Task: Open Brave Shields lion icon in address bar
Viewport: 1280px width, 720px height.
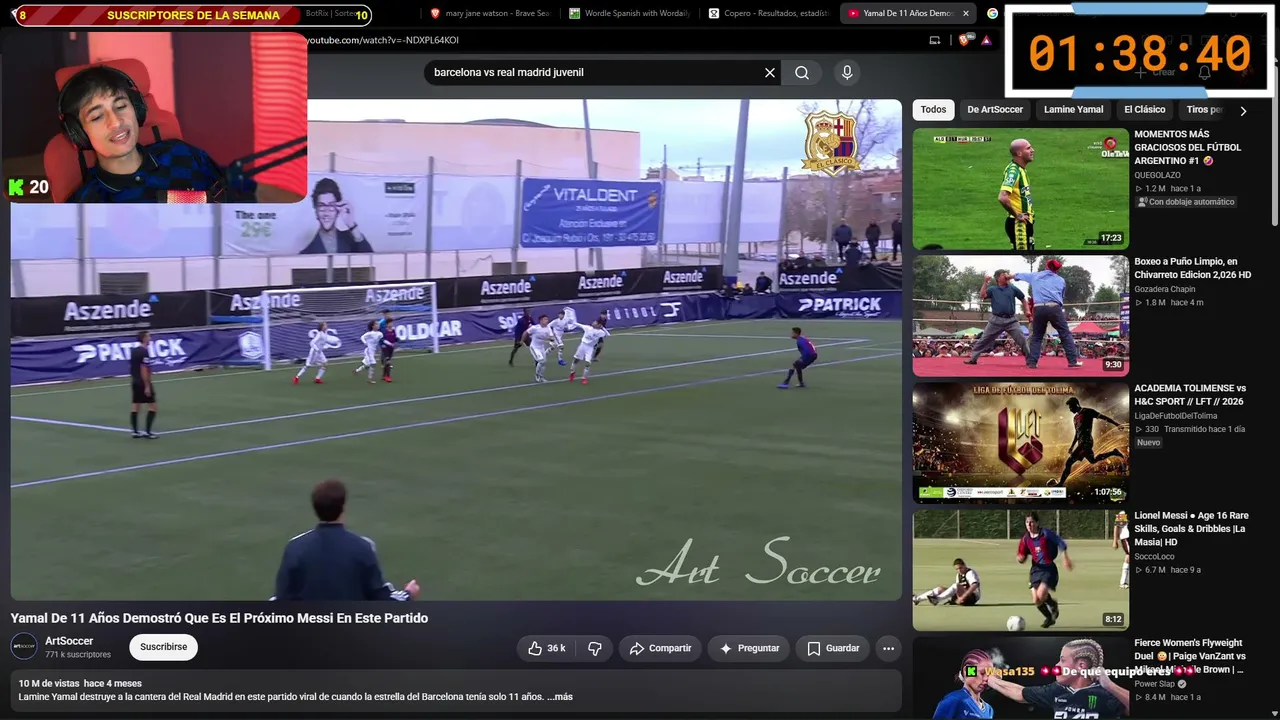Action: tap(964, 40)
